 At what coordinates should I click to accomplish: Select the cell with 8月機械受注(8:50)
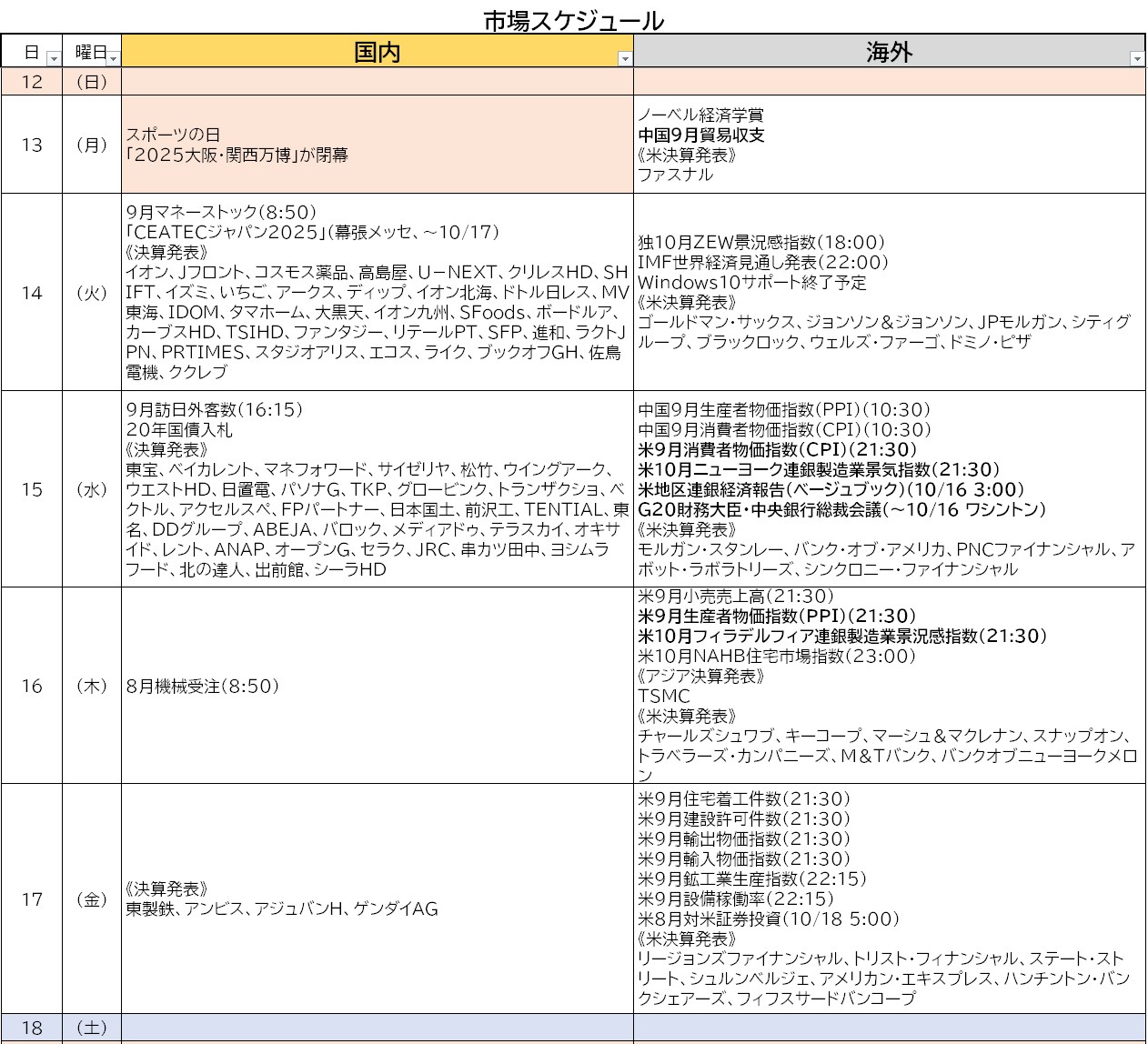click(377, 686)
